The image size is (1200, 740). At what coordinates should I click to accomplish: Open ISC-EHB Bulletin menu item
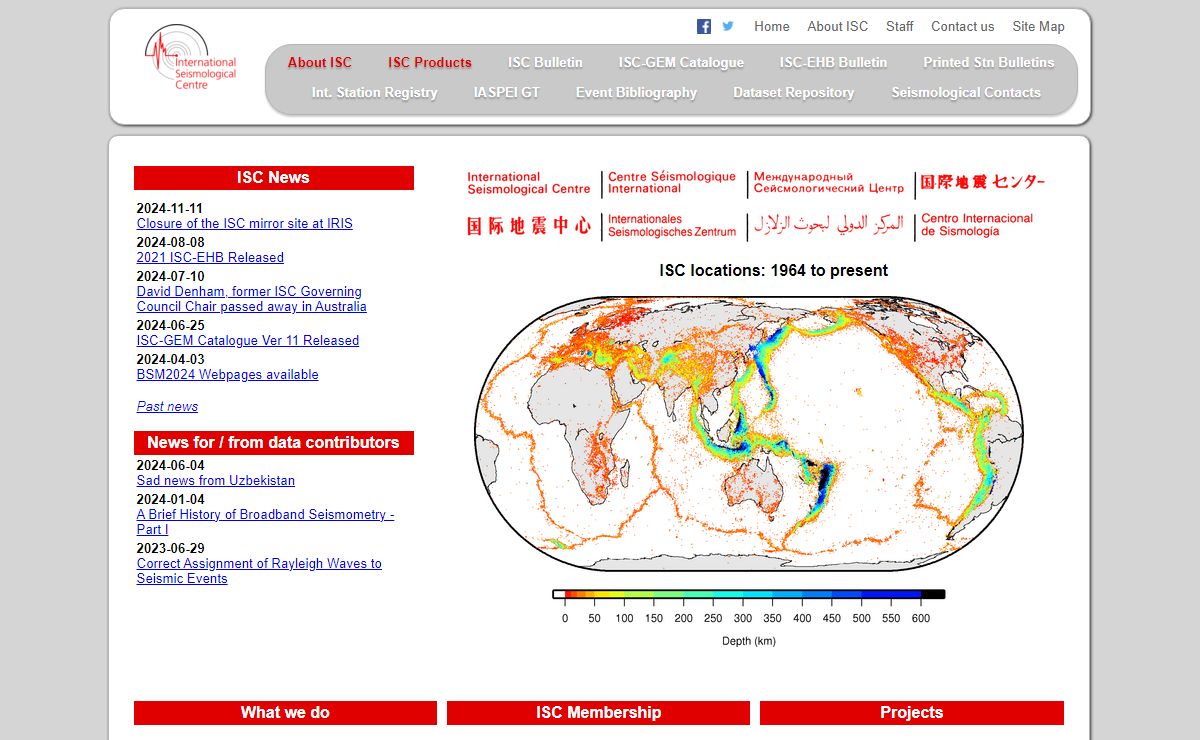click(834, 62)
